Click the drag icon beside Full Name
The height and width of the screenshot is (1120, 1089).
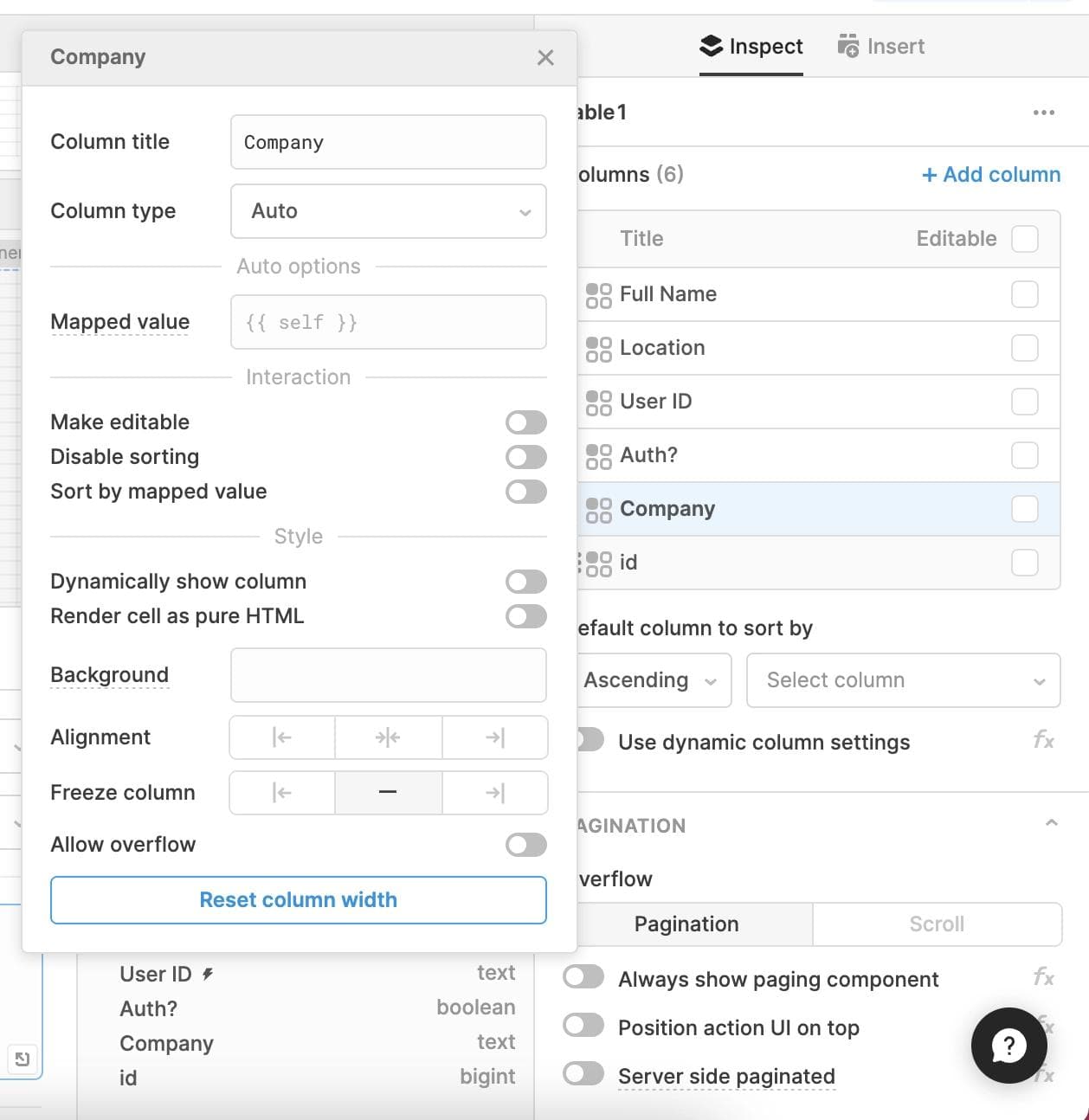click(x=598, y=295)
